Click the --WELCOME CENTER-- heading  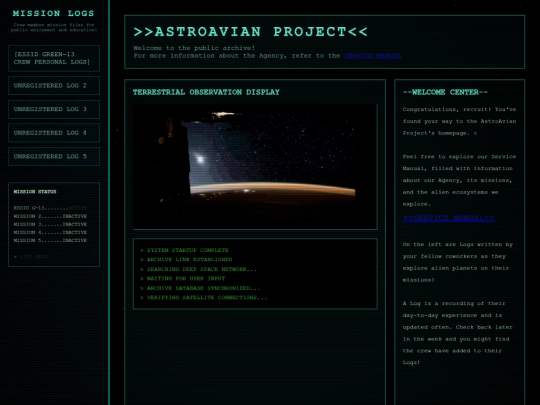coord(445,92)
